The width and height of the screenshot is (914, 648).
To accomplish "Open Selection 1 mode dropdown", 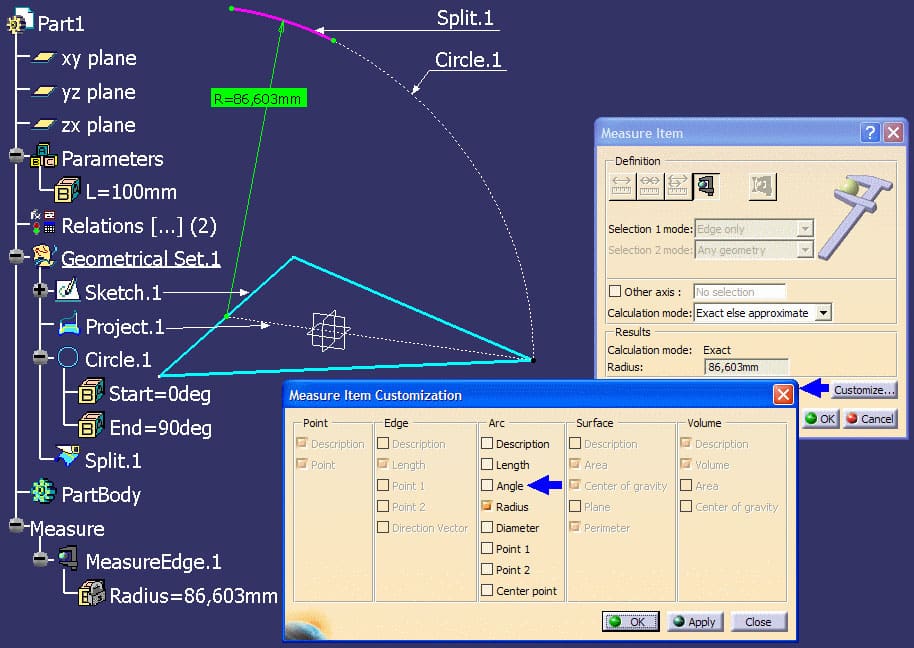I will [805, 228].
